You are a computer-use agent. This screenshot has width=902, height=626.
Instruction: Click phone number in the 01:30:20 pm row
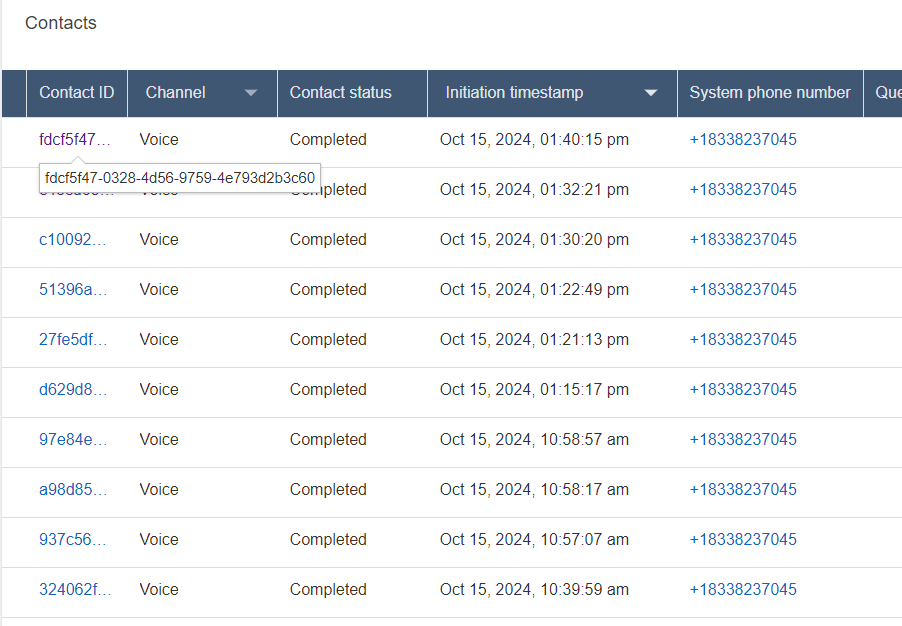pyautogui.click(x=743, y=240)
